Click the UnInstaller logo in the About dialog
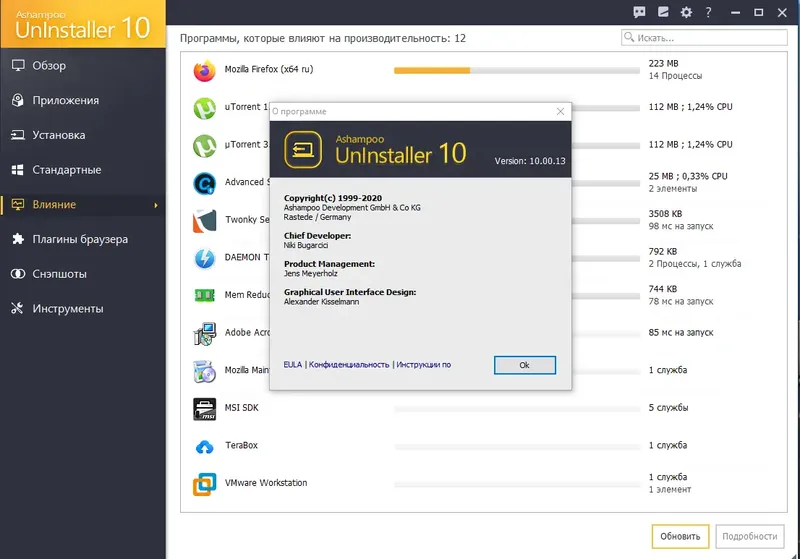Image resolution: width=800 pixels, height=559 pixels. click(303, 149)
